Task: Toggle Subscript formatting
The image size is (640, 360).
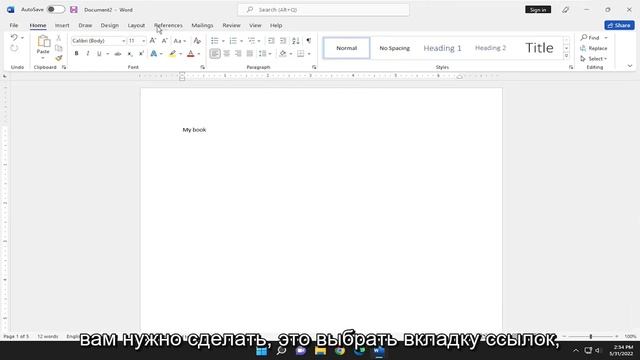Action: click(130, 53)
